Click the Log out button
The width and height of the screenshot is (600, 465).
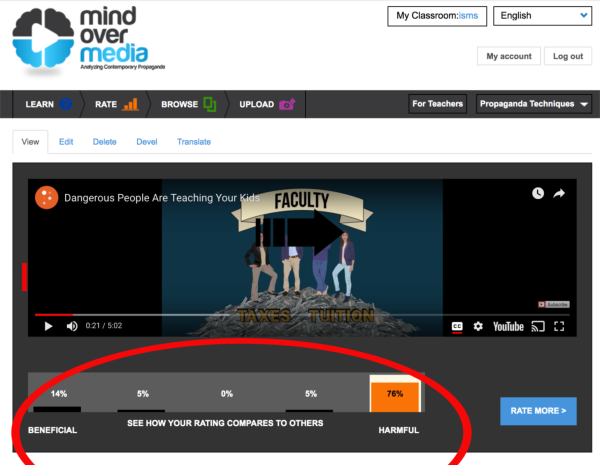point(568,56)
